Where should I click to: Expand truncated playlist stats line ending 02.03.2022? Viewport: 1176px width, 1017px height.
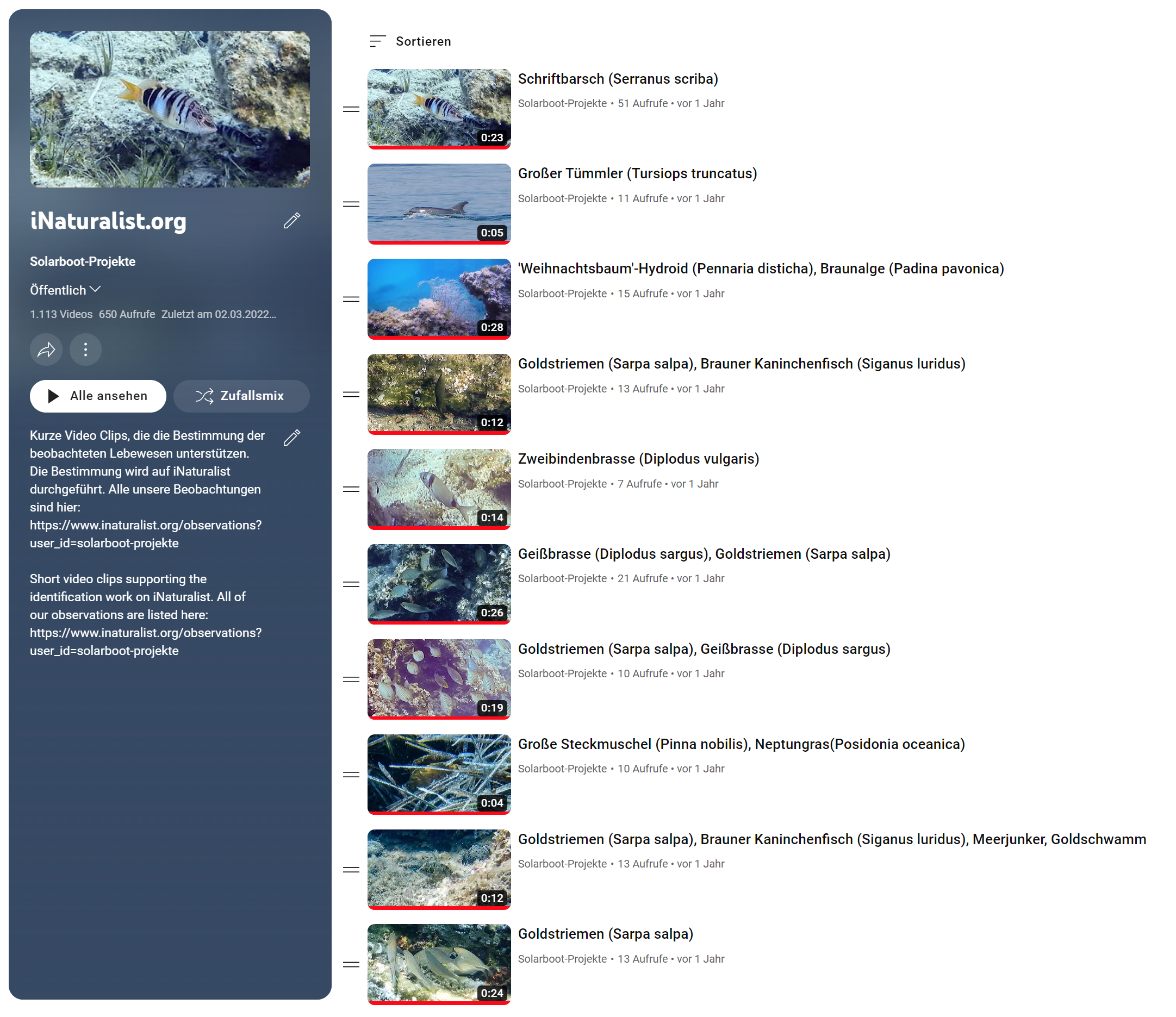click(x=153, y=314)
